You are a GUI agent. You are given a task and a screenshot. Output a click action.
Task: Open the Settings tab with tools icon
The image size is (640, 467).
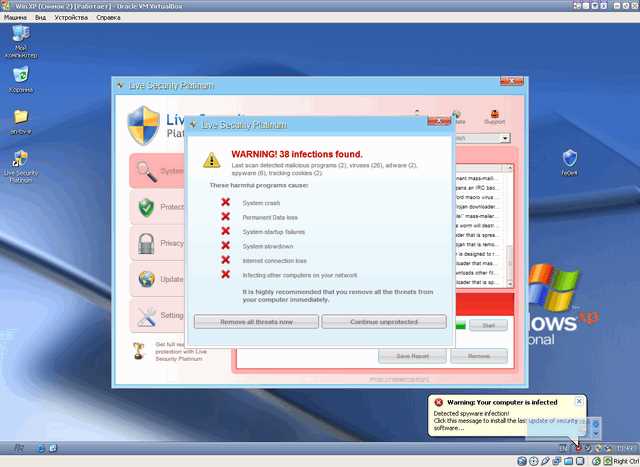coord(158,316)
